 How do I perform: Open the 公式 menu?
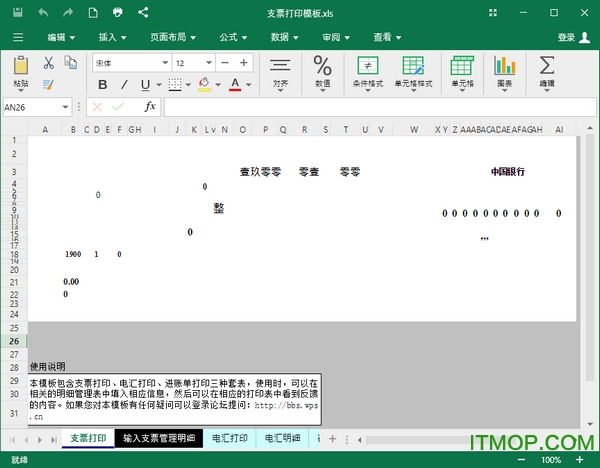point(233,37)
